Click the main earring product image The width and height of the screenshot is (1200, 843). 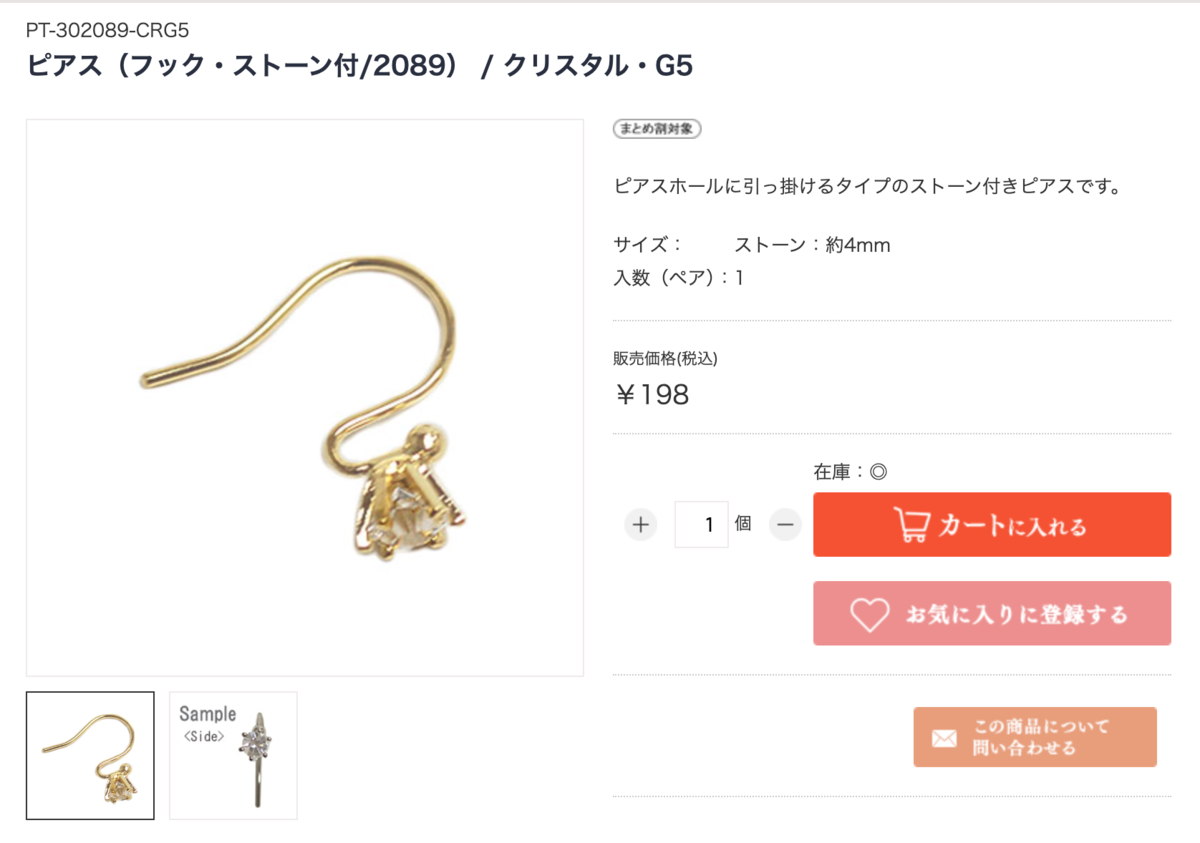pos(305,398)
